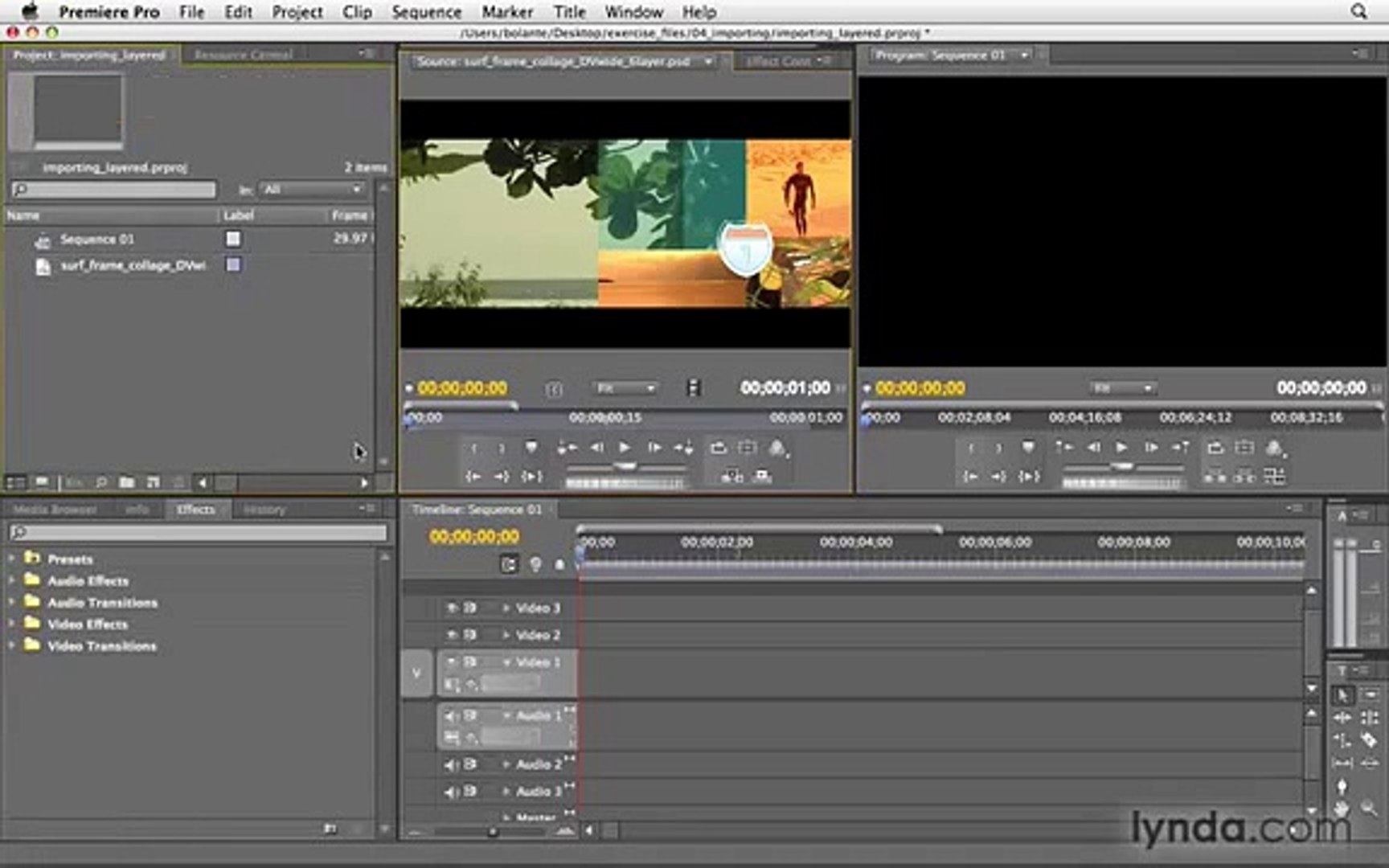Select the Rolling Edit tool
The image size is (1389, 868).
pyautogui.click(x=1371, y=717)
